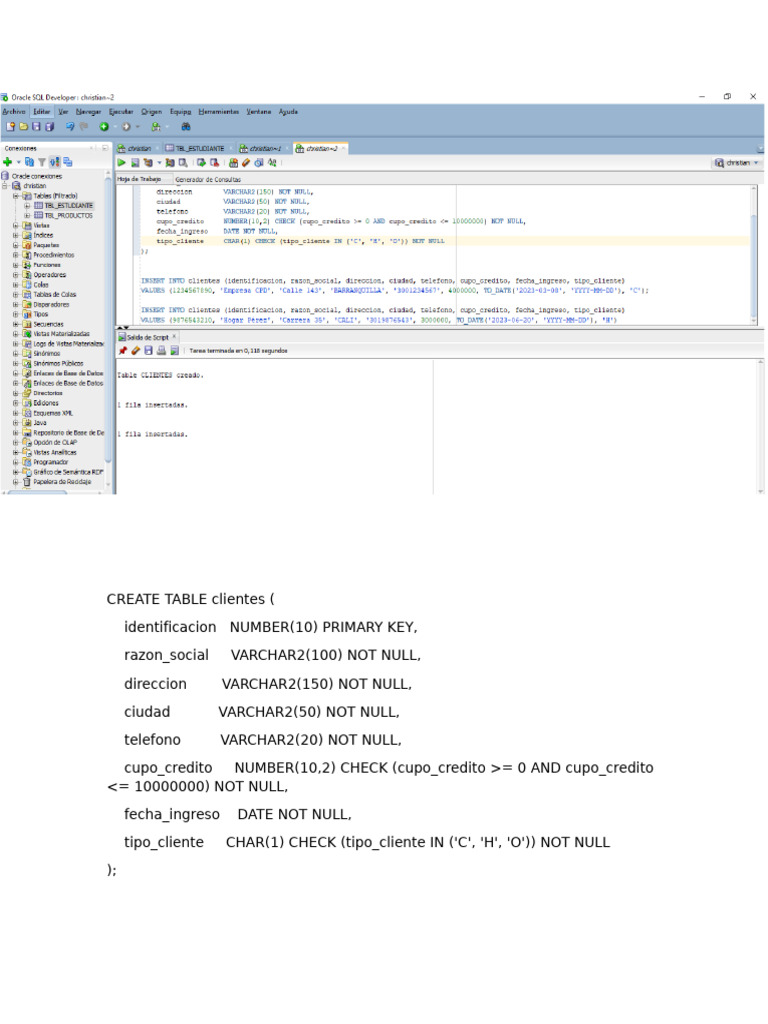Open the Ejecutar menu
Screen dimensions: 768x1024
pyautogui.click(x=121, y=112)
